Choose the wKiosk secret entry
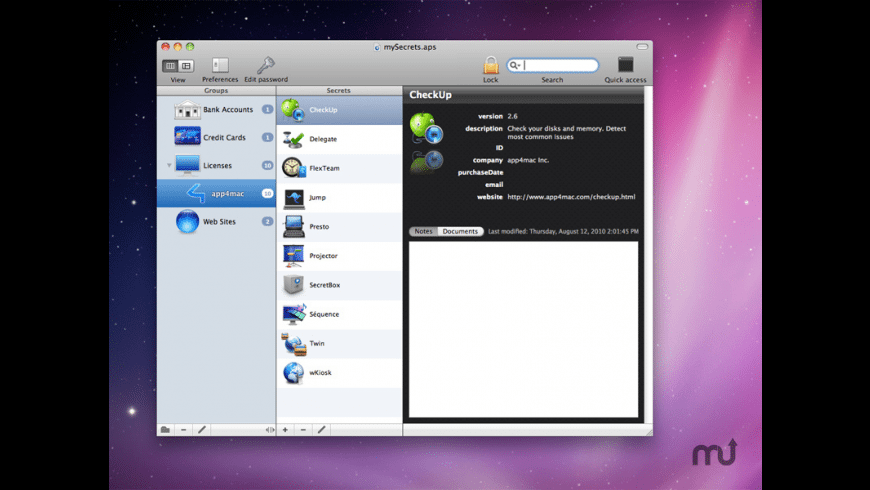This screenshot has height=490, width=870. tap(320, 372)
